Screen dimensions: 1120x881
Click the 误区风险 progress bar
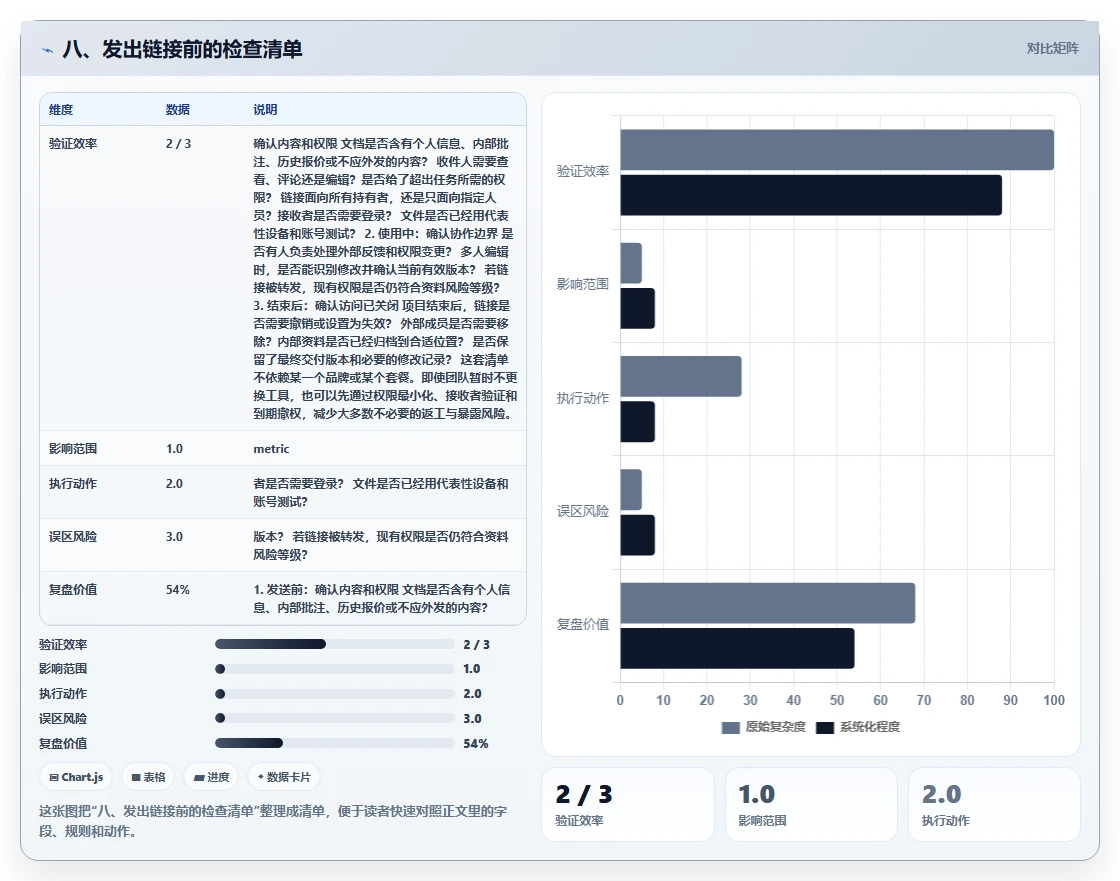pyautogui.click(x=334, y=718)
